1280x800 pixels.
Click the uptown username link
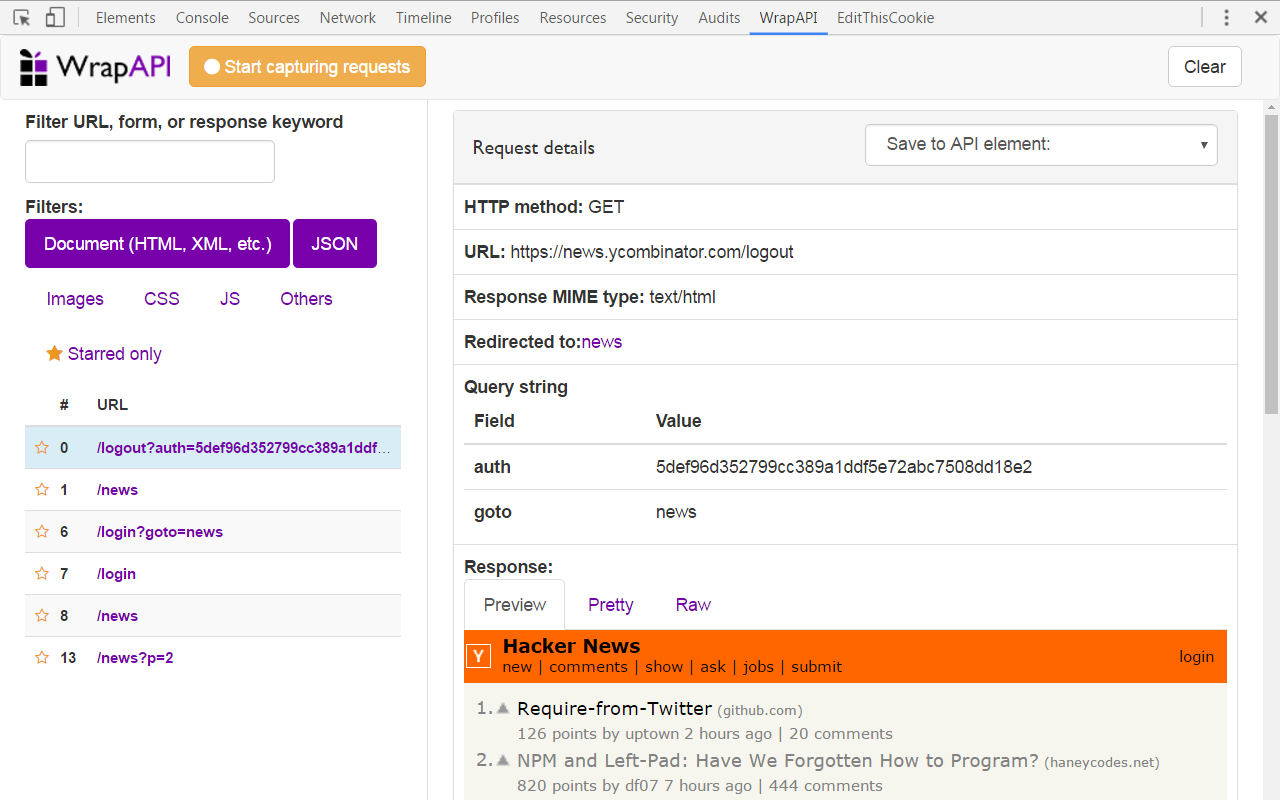pyautogui.click(x=651, y=734)
